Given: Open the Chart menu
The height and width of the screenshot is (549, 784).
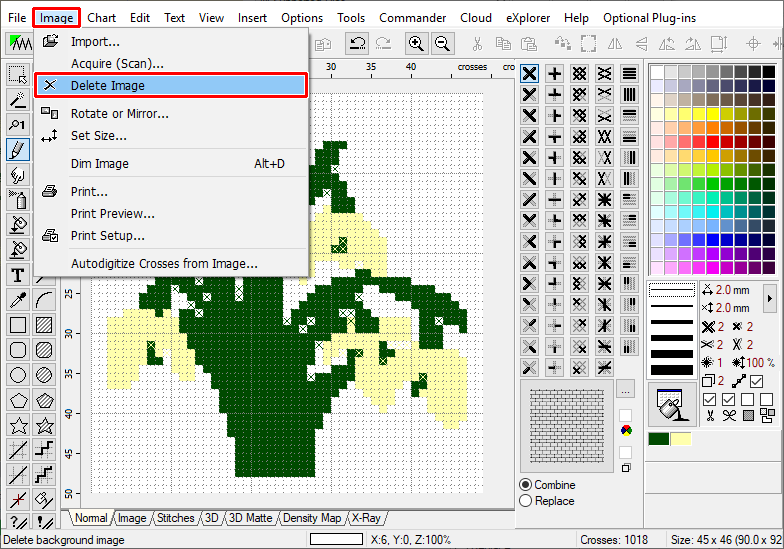Looking at the screenshot, I should pos(102,18).
